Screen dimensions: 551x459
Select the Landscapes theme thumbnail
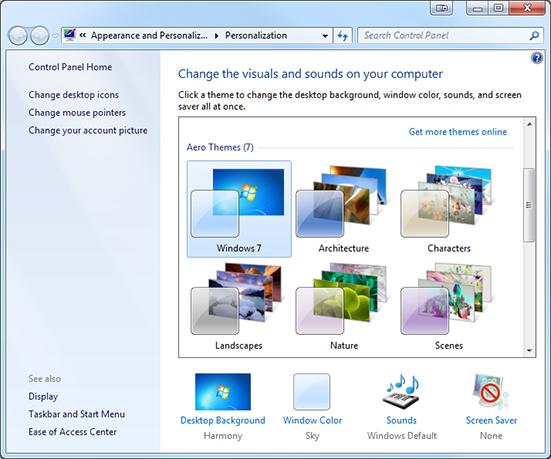tap(239, 306)
